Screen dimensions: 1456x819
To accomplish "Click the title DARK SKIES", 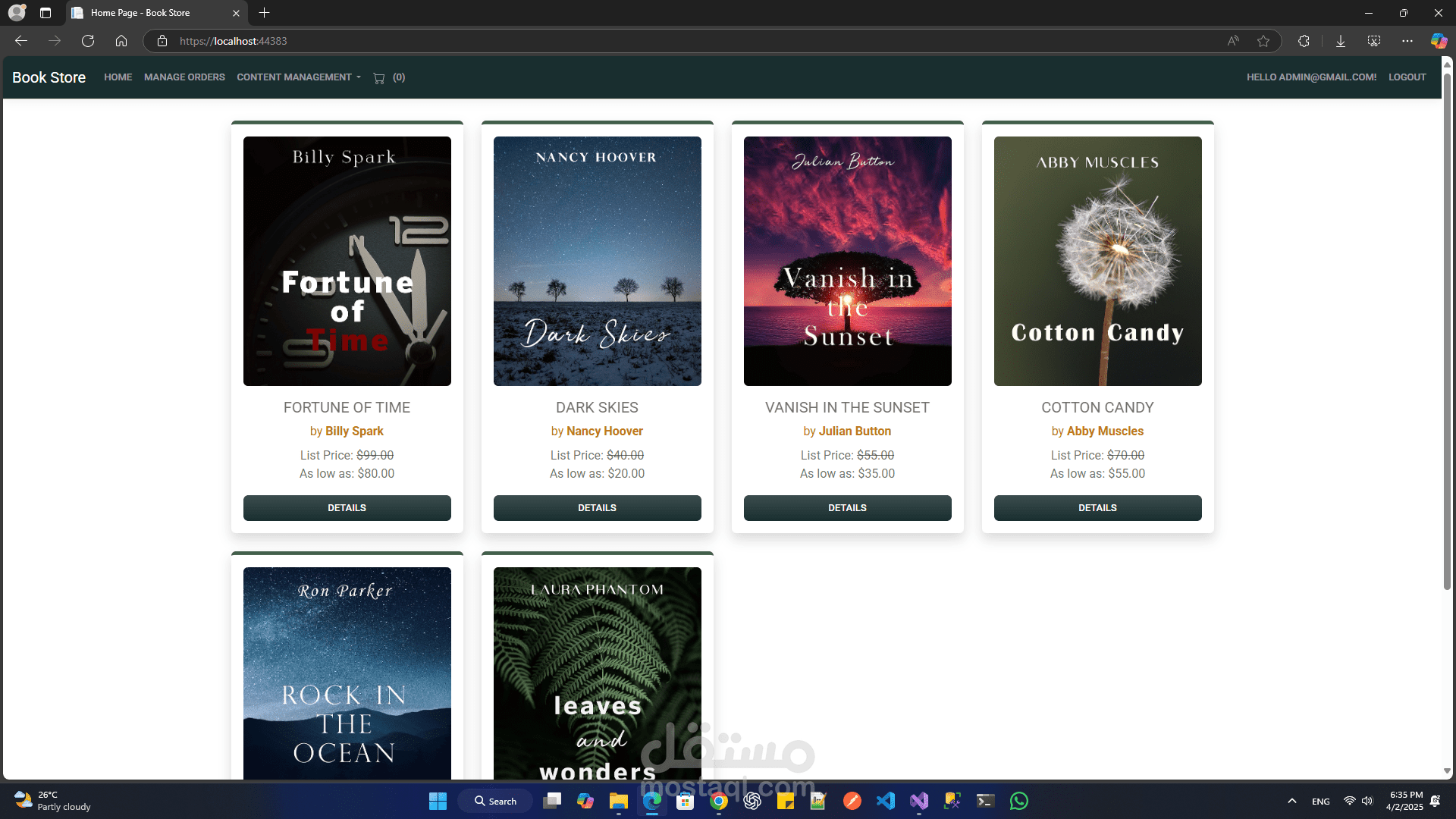I will 598,407.
